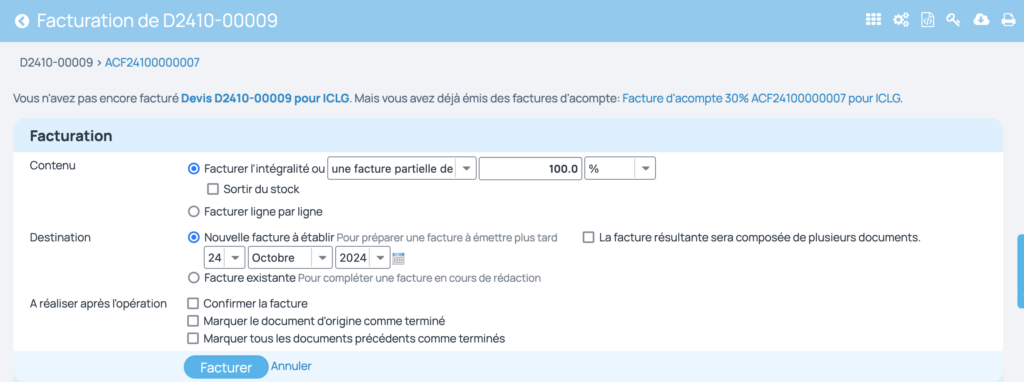Click the printer icon
Screen dimensions: 1024x382
click(1008, 21)
